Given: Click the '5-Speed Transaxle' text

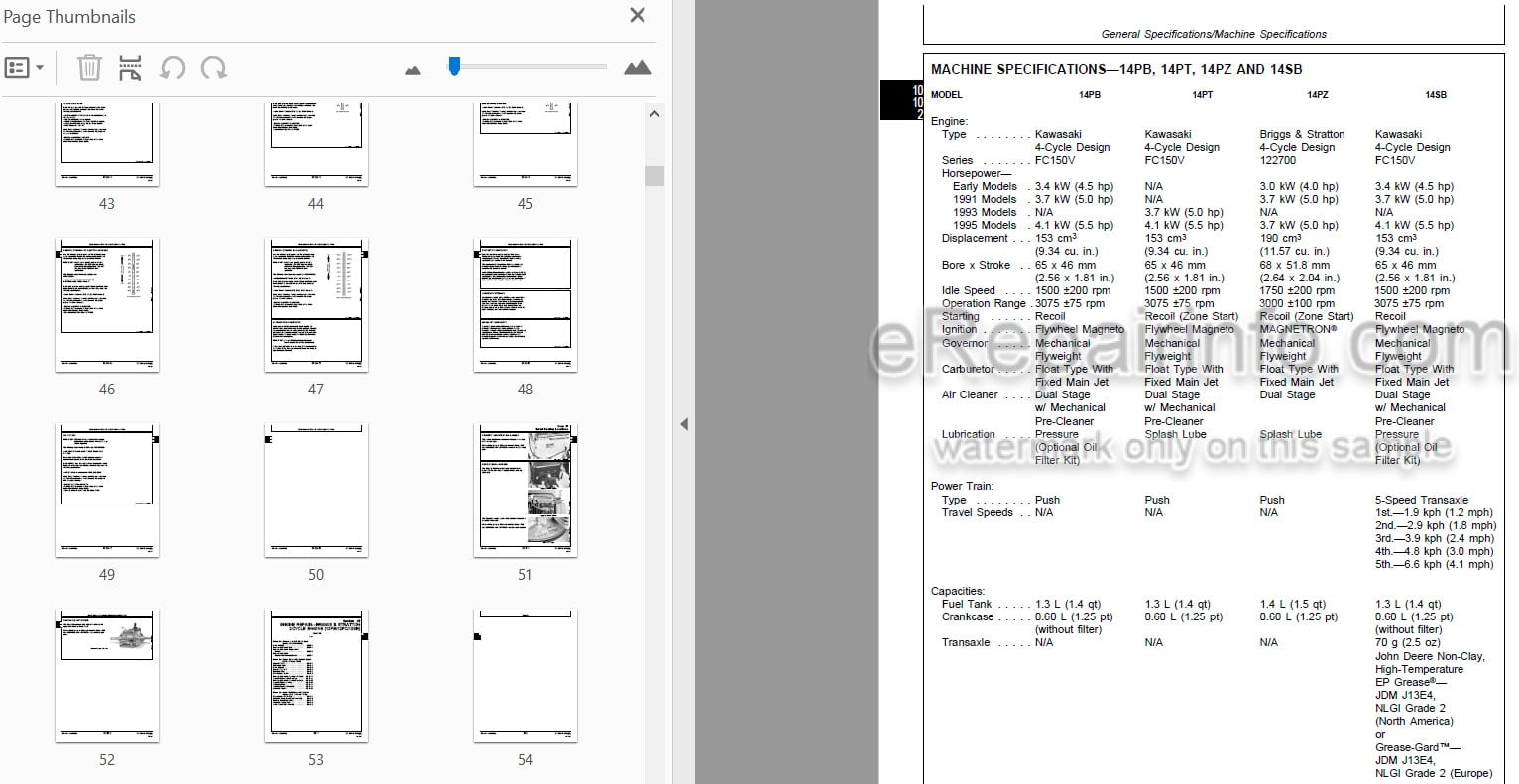Looking at the screenshot, I should coord(1421,500).
